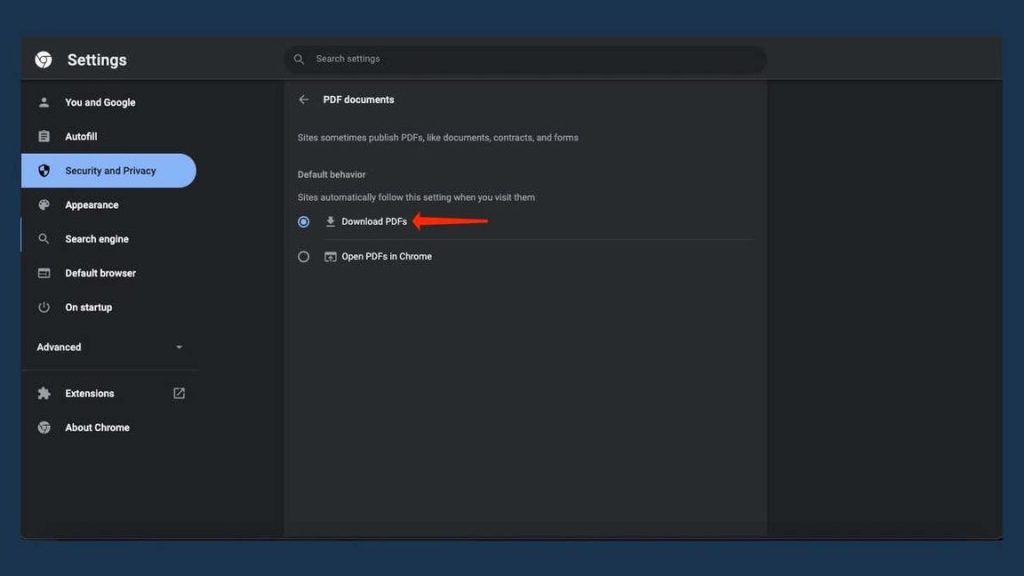
Task: Click the Open PDFs in Chrome label
Action: 387,257
